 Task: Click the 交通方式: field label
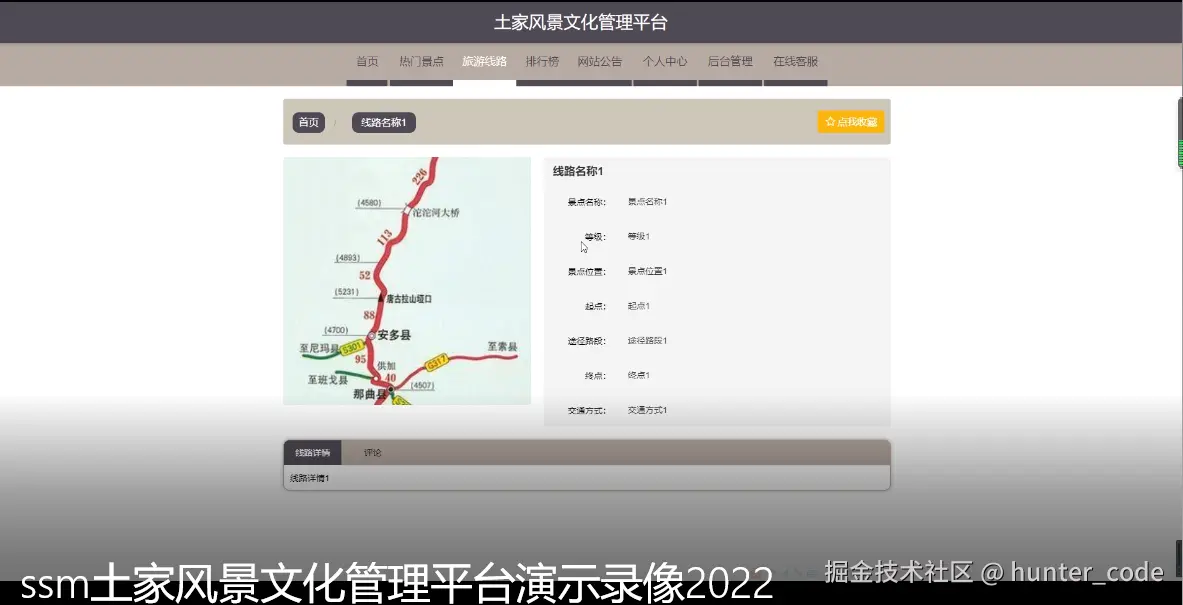pyautogui.click(x=586, y=410)
